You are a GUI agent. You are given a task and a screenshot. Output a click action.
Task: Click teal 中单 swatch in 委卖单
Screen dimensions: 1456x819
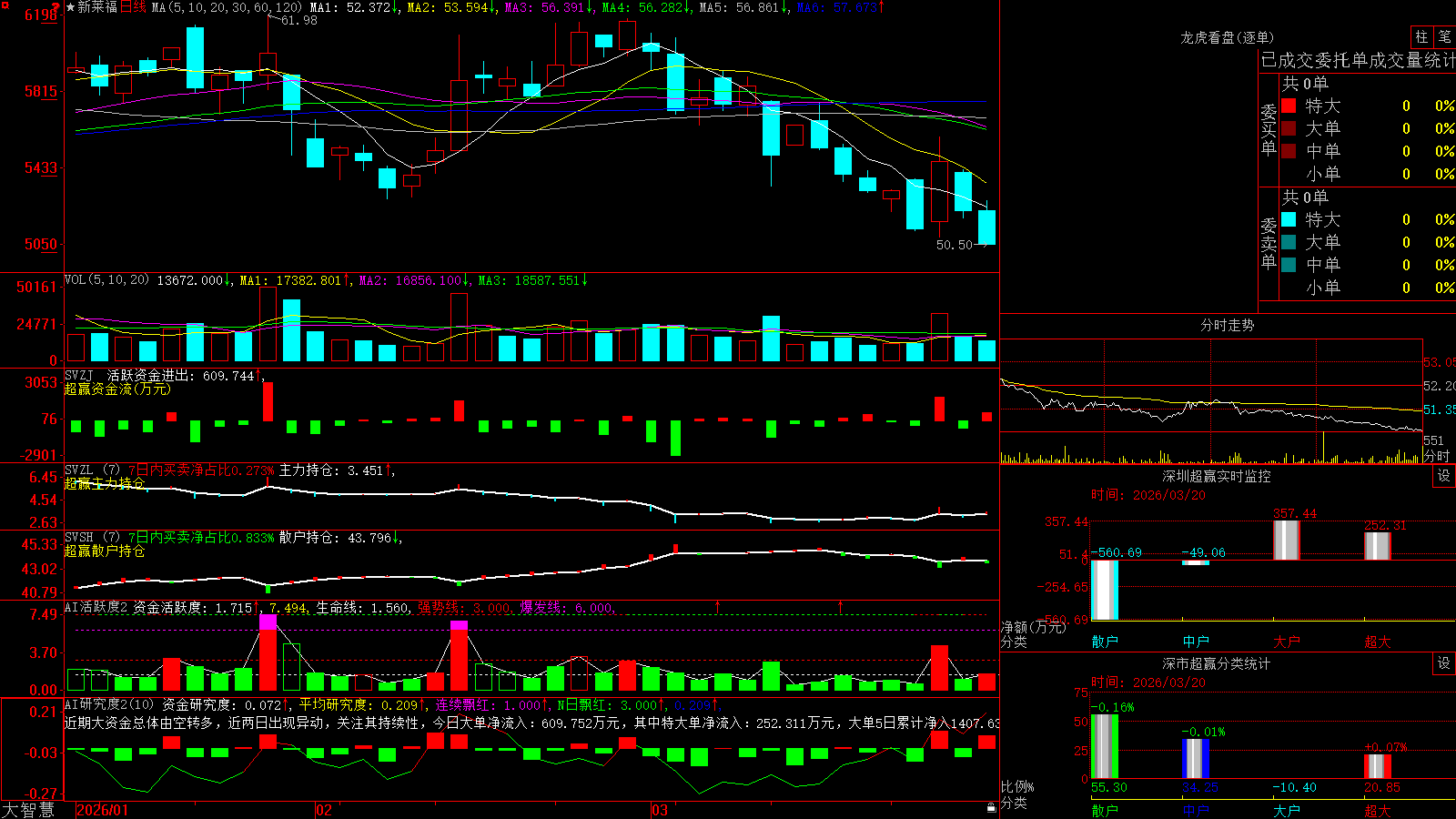[1289, 265]
